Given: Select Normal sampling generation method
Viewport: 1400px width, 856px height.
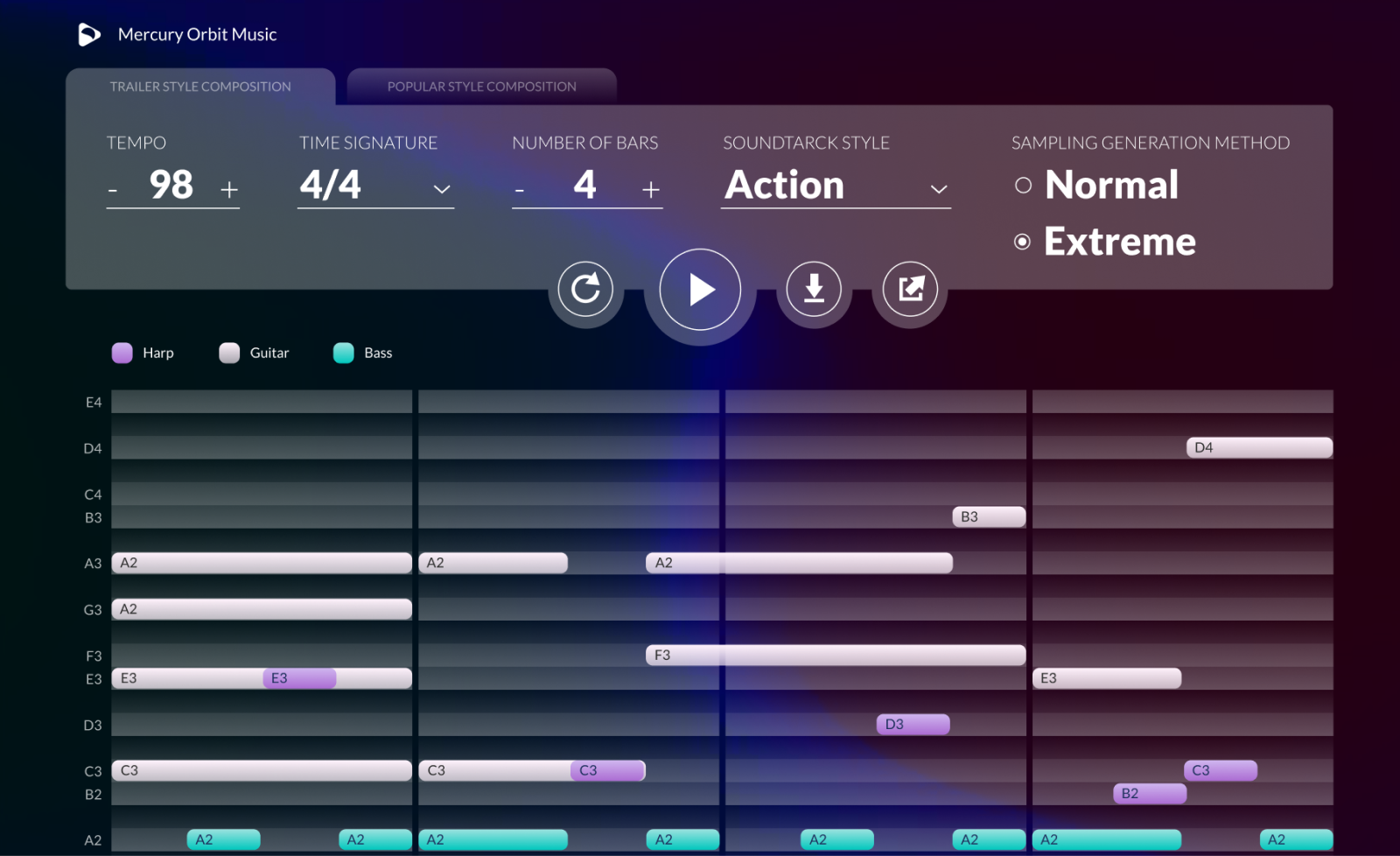Looking at the screenshot, I should pyautogui.click(x=1023, y=186).
